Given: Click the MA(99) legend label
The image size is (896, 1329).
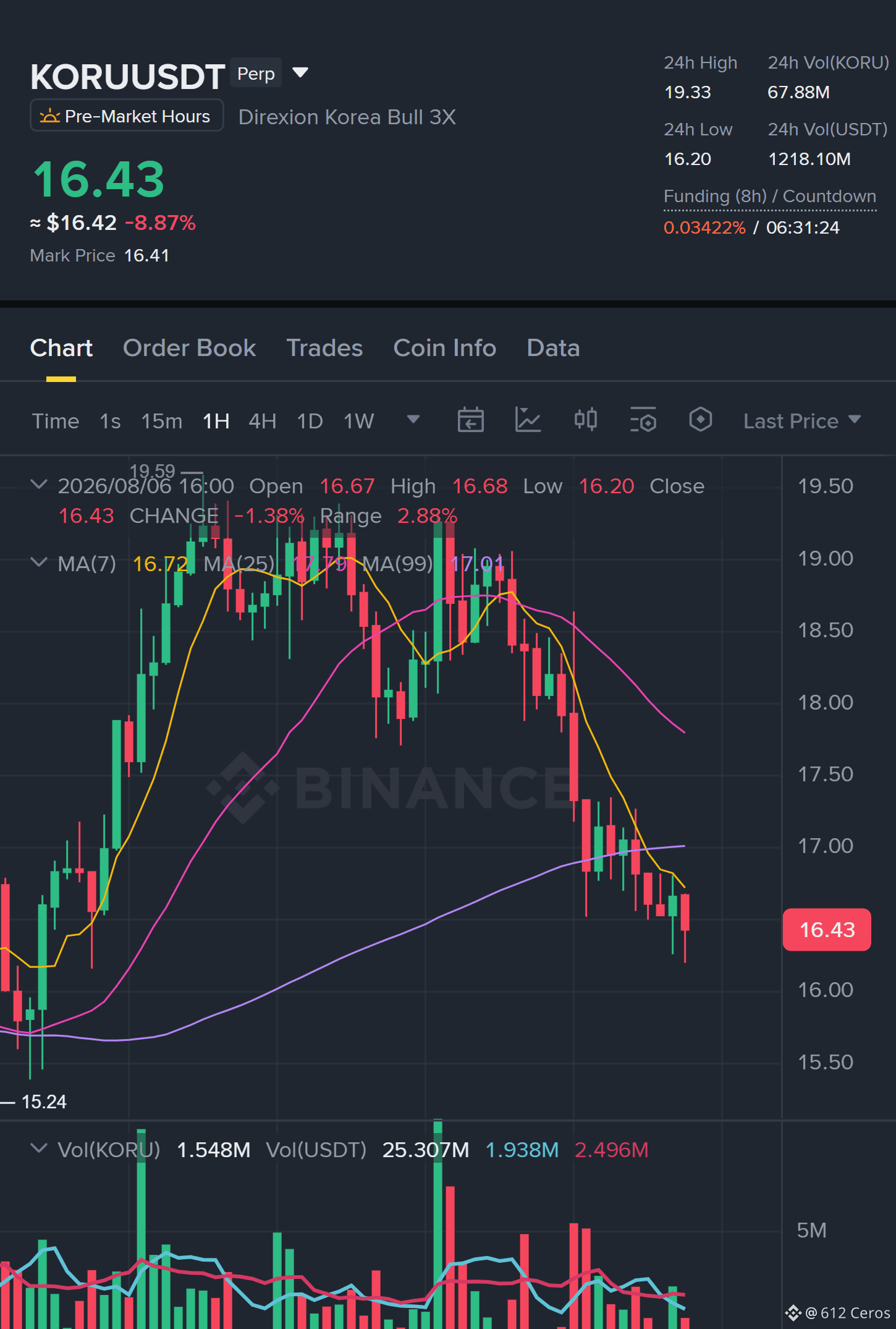Looking at the screenshot, I should 397,563.
